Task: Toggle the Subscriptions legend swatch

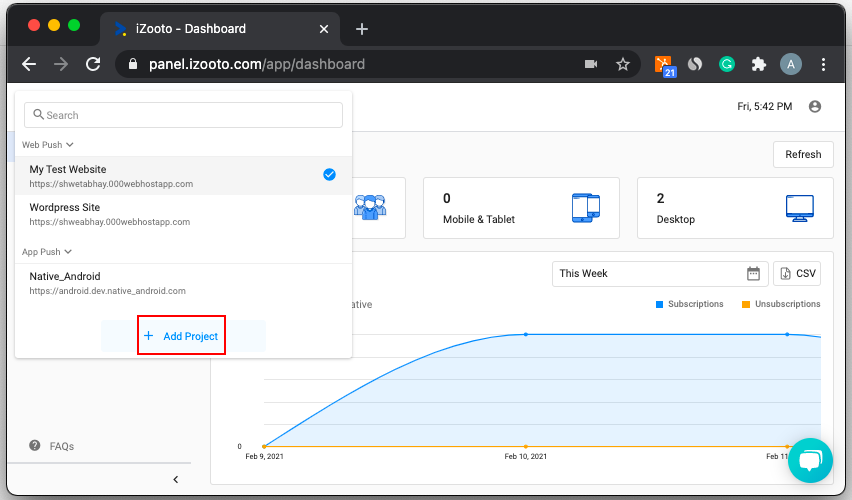Action: (659, 304)
